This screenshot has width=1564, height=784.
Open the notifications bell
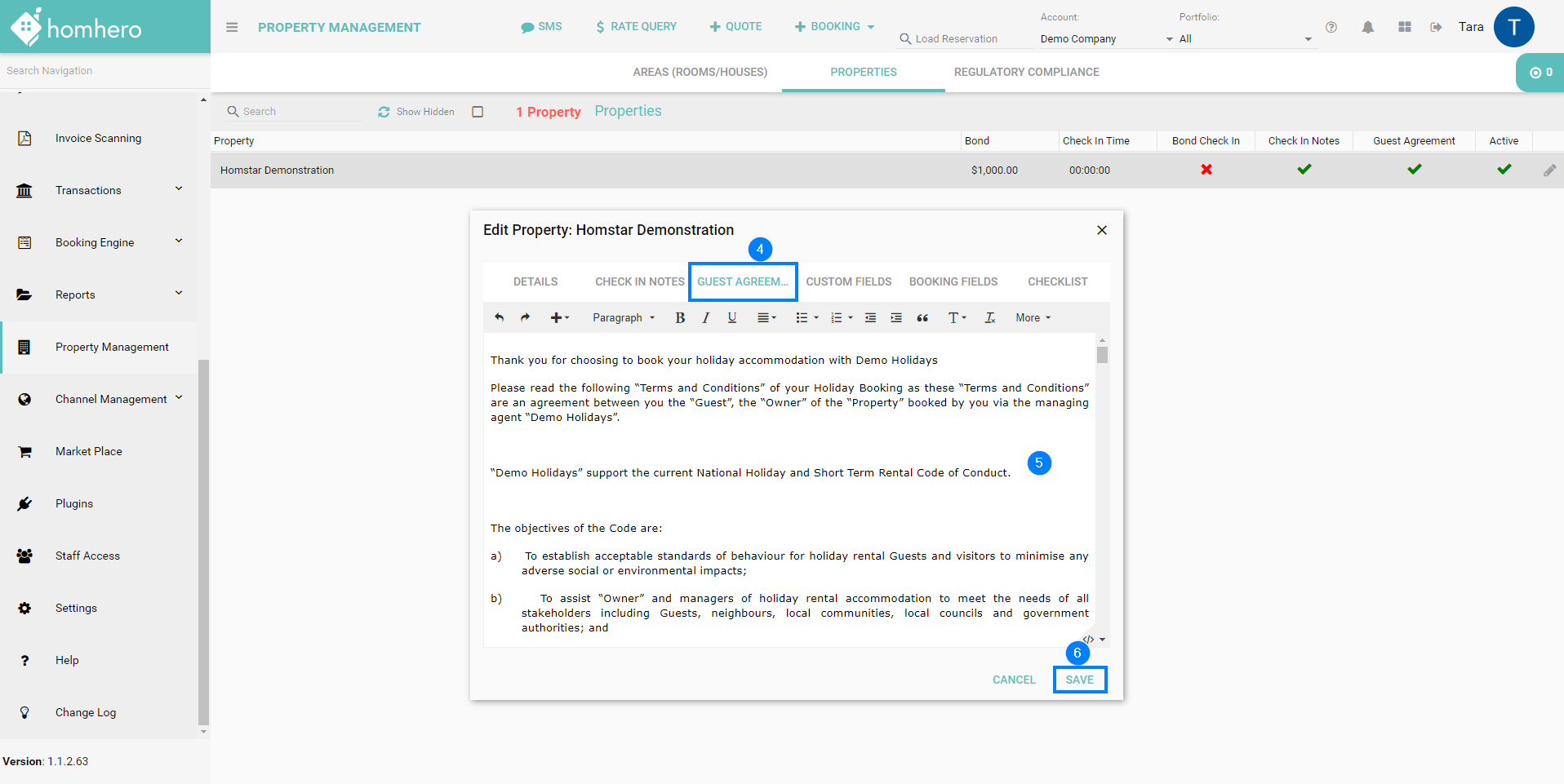[x=1368, y=27]
